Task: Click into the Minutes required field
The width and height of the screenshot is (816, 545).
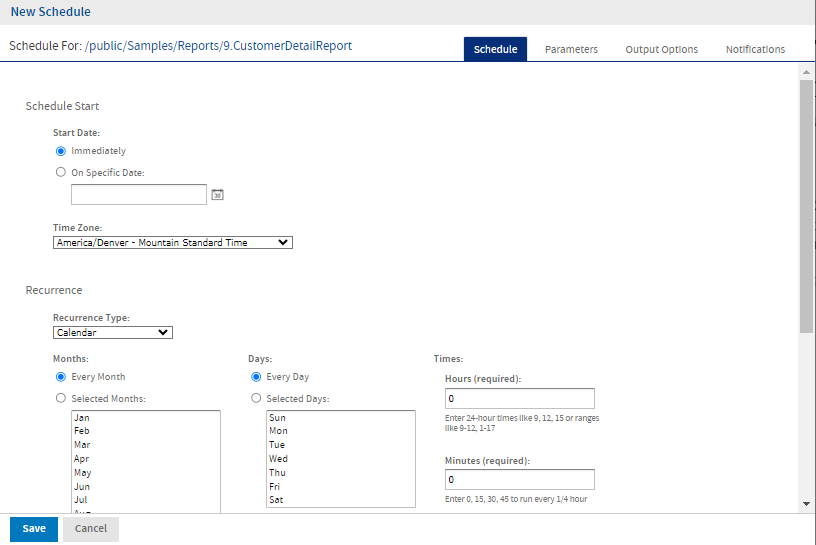Action: [519, 479]
